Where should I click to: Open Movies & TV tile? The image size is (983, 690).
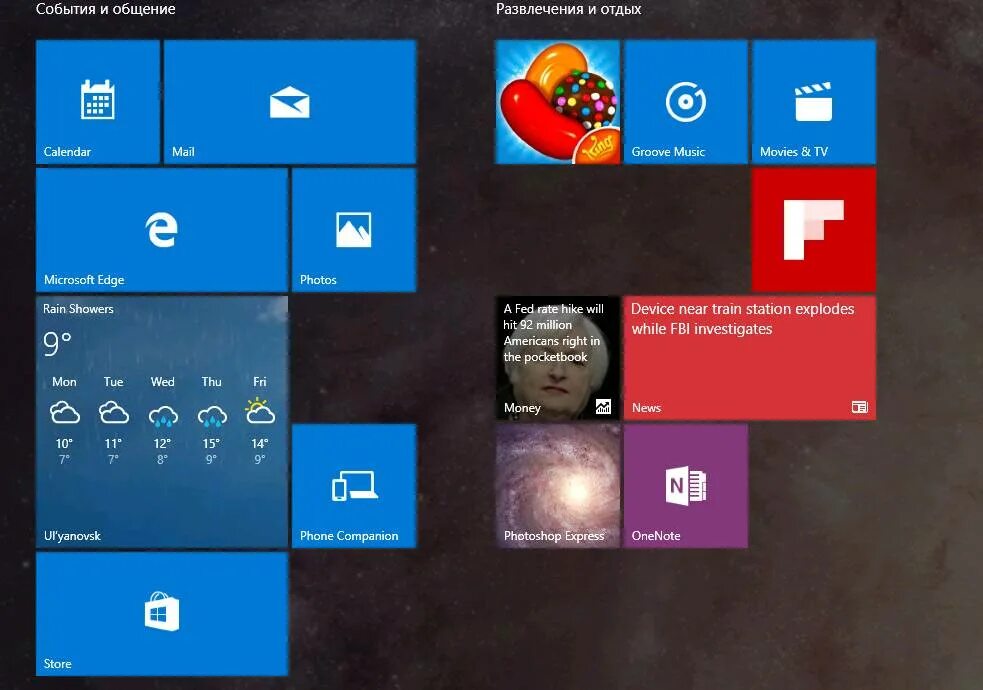(814, 102)
